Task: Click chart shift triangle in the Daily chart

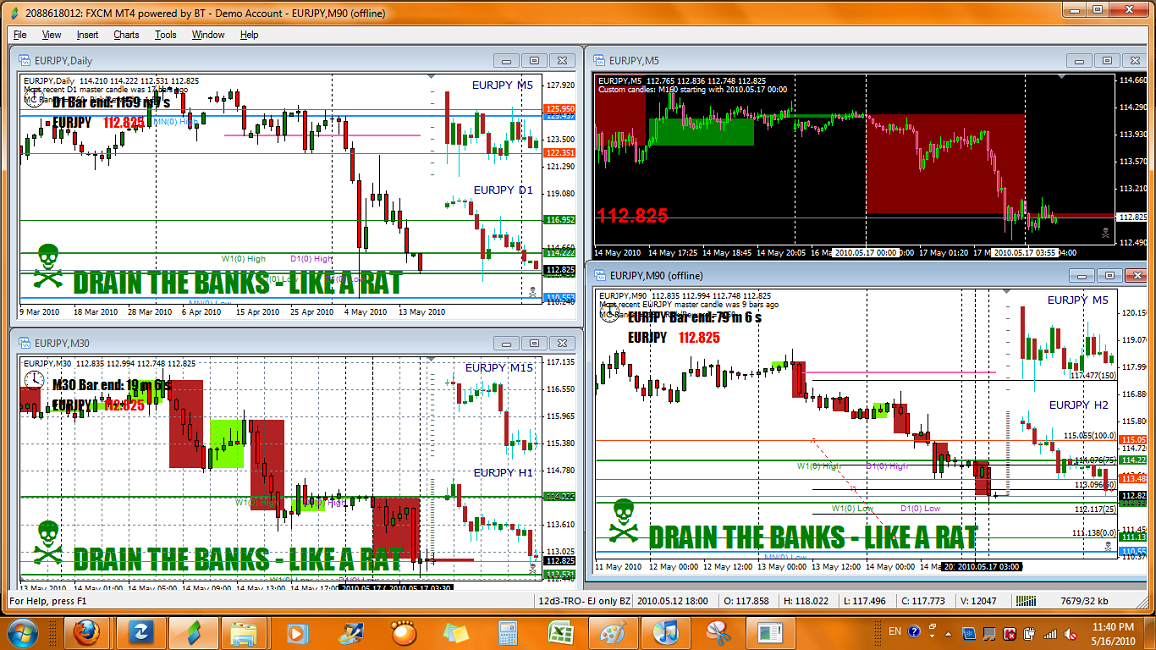Action: click(431, 76)
